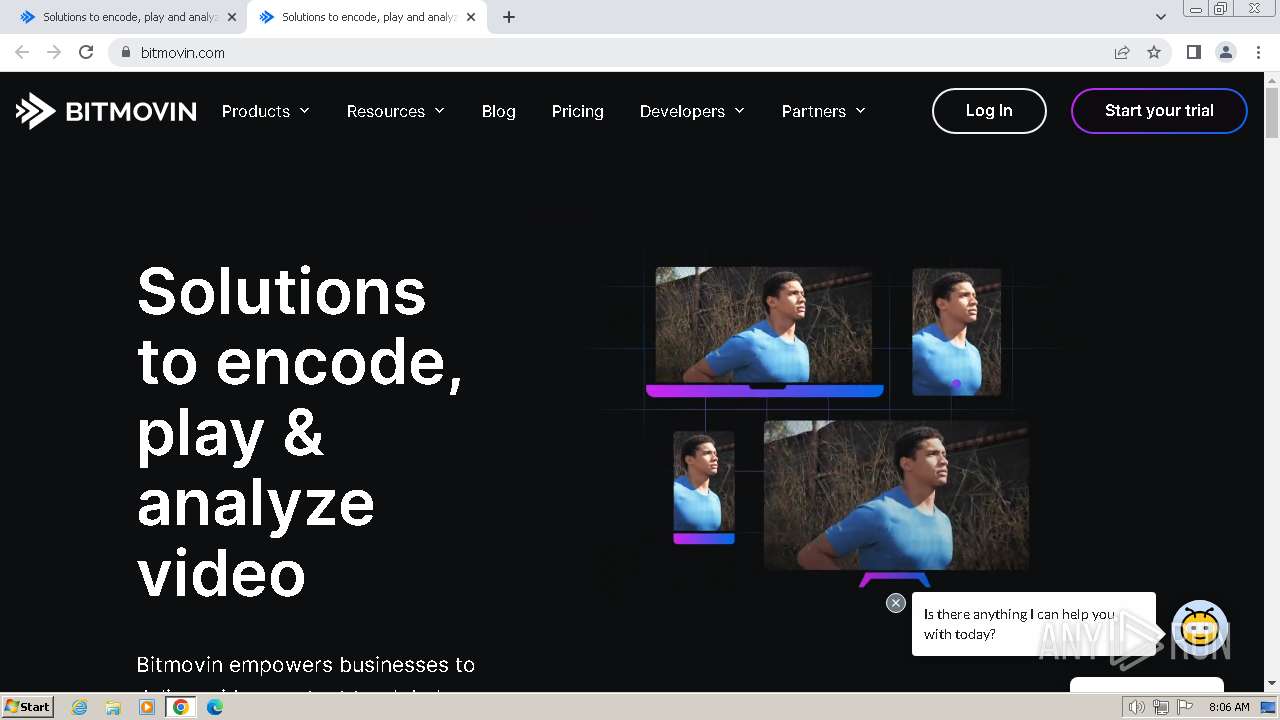Expand the Developers menu
Image resolution: width=1280 pixels, height=720 pixels.
692,111
